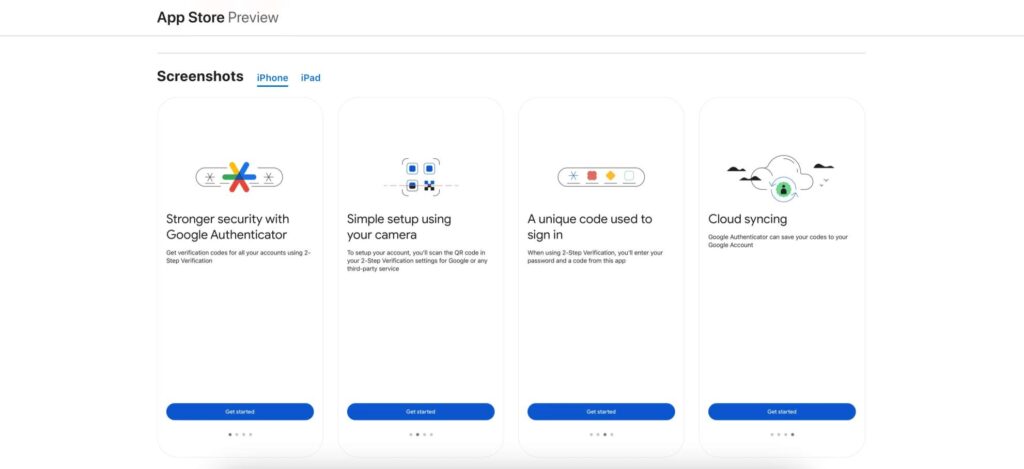Image resolution: width=1024 pixels, height=469 pixels.
Task: Click the colorful Google Authenticator asterisk logo
Action: 239,177
